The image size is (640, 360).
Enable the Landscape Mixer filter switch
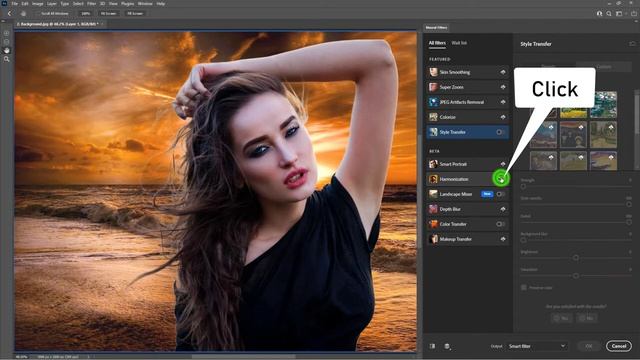[500, 194]
